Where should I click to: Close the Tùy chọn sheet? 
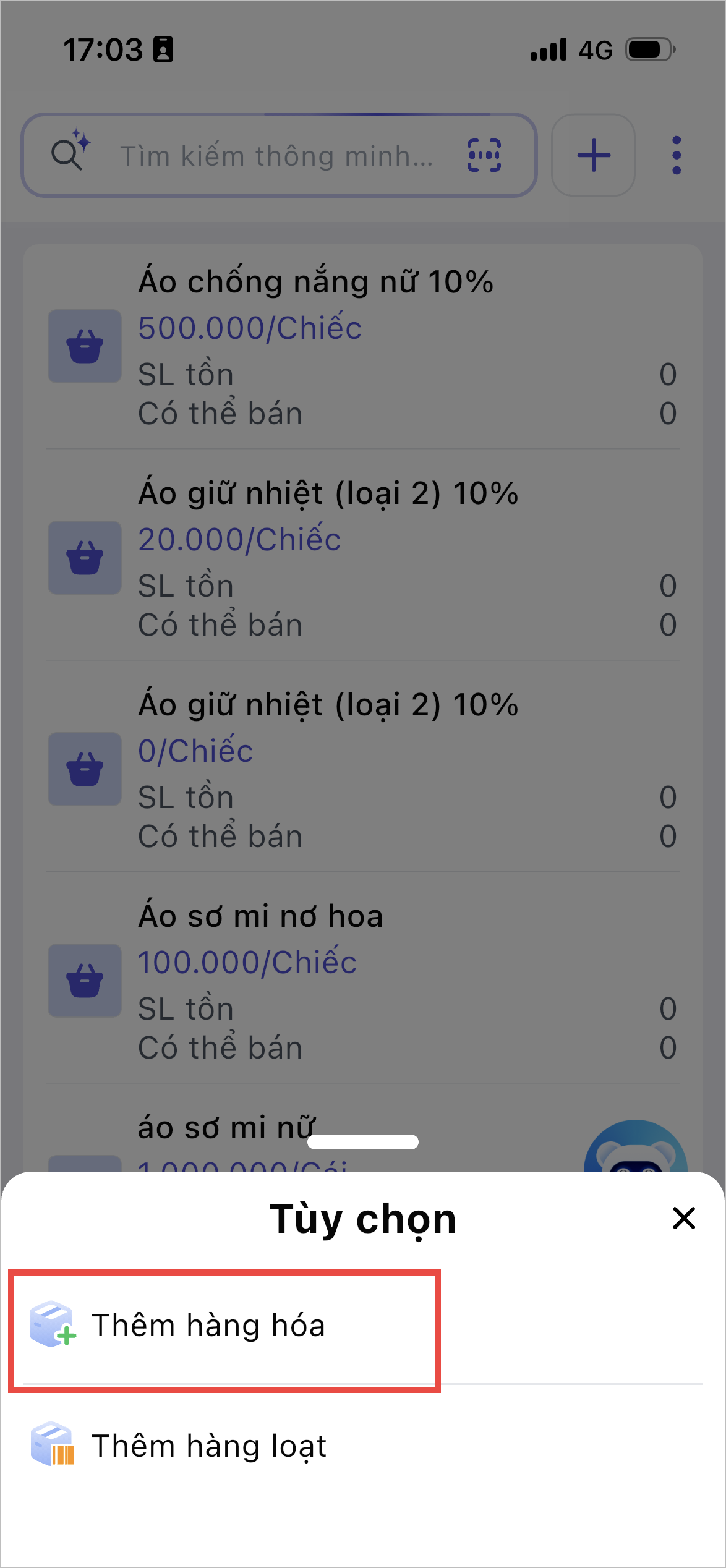pyautogui.click(x=684, y=1218)
